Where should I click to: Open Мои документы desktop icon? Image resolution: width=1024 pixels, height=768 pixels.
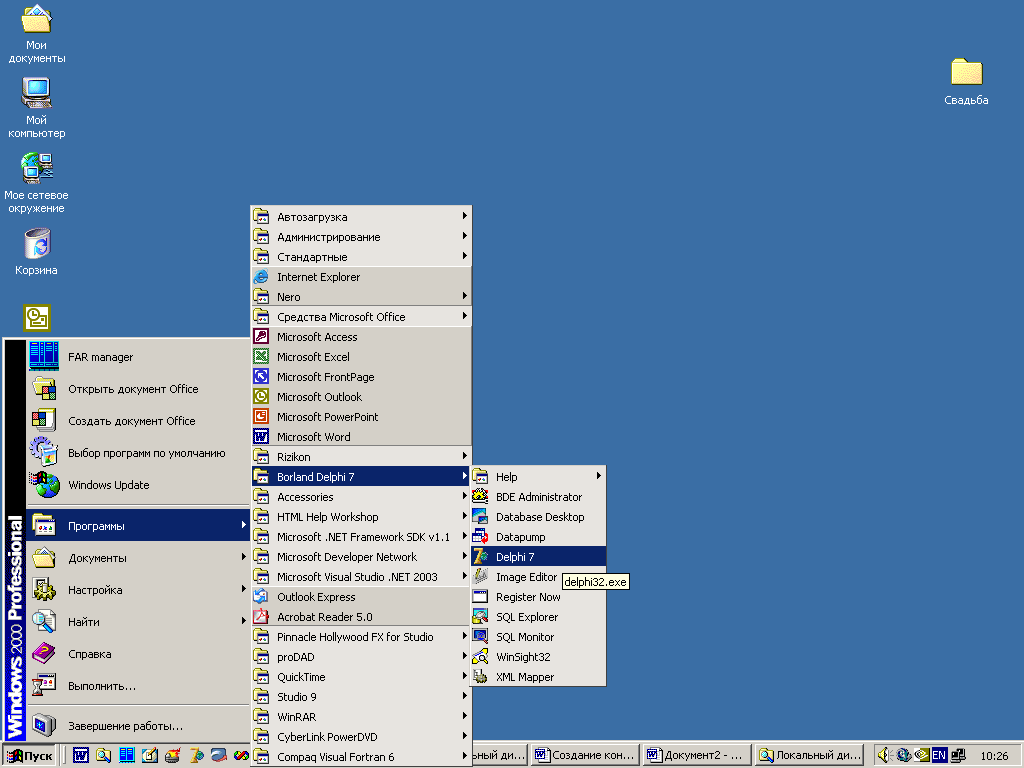coord(36,34)
